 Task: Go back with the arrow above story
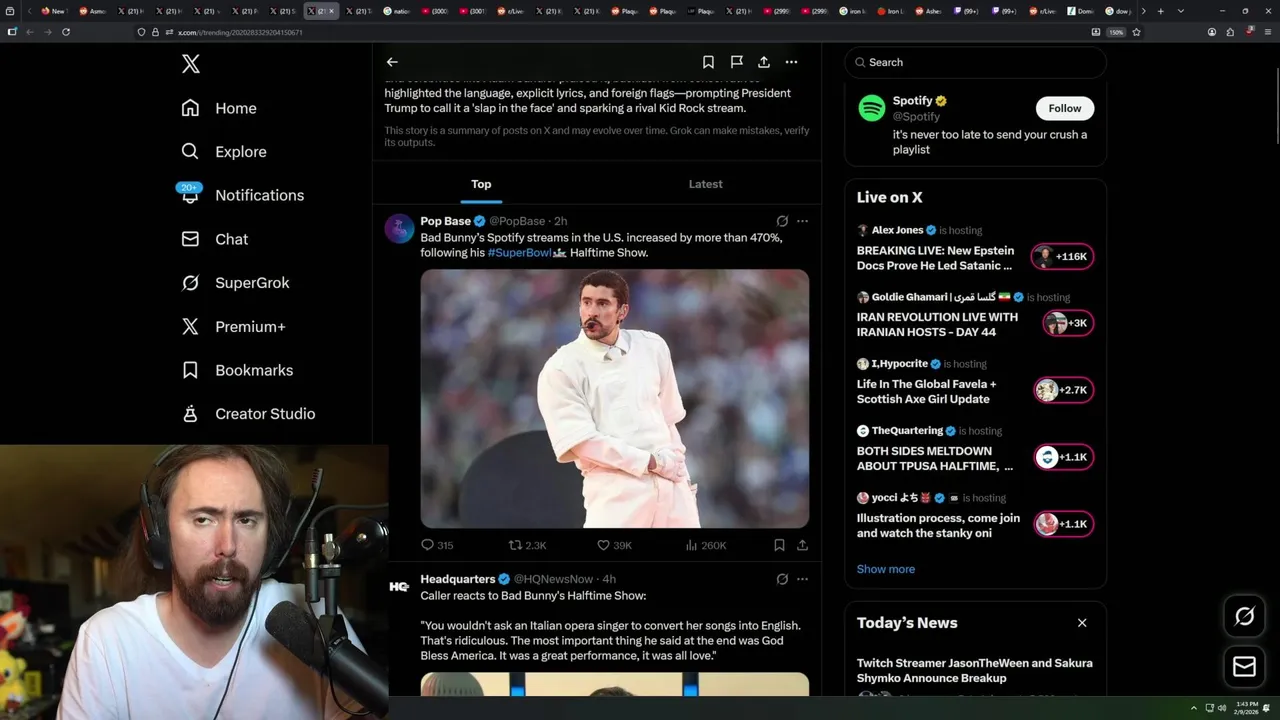pos(392,62)
